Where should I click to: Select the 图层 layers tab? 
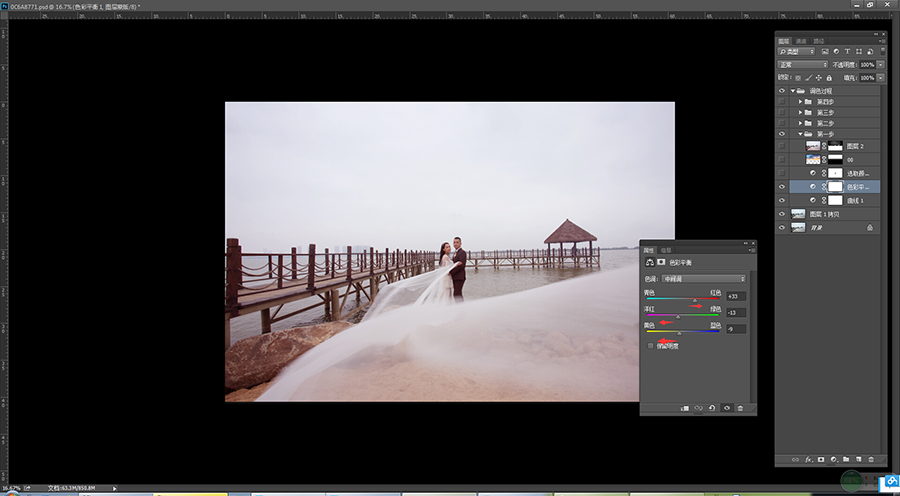[x=783, y=41]
